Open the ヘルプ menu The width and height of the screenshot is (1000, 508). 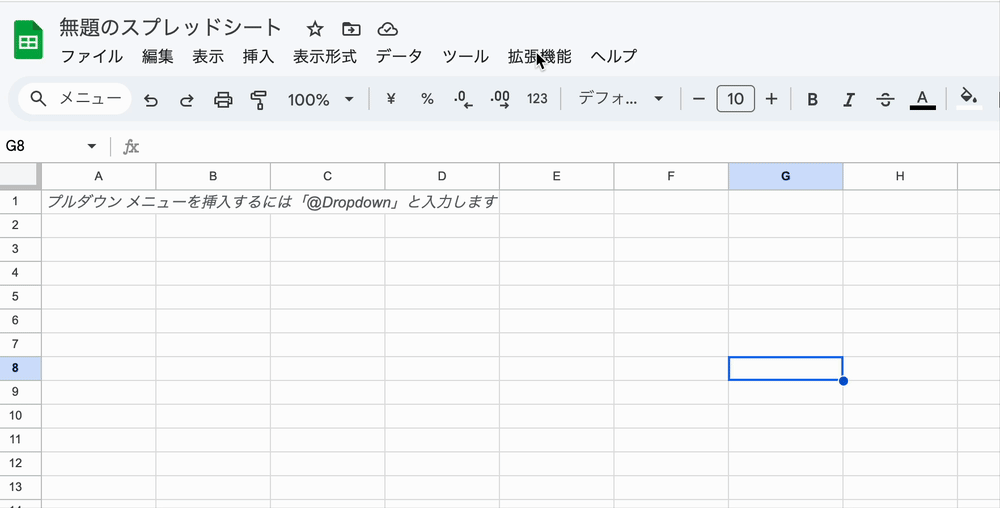(614, 56)
